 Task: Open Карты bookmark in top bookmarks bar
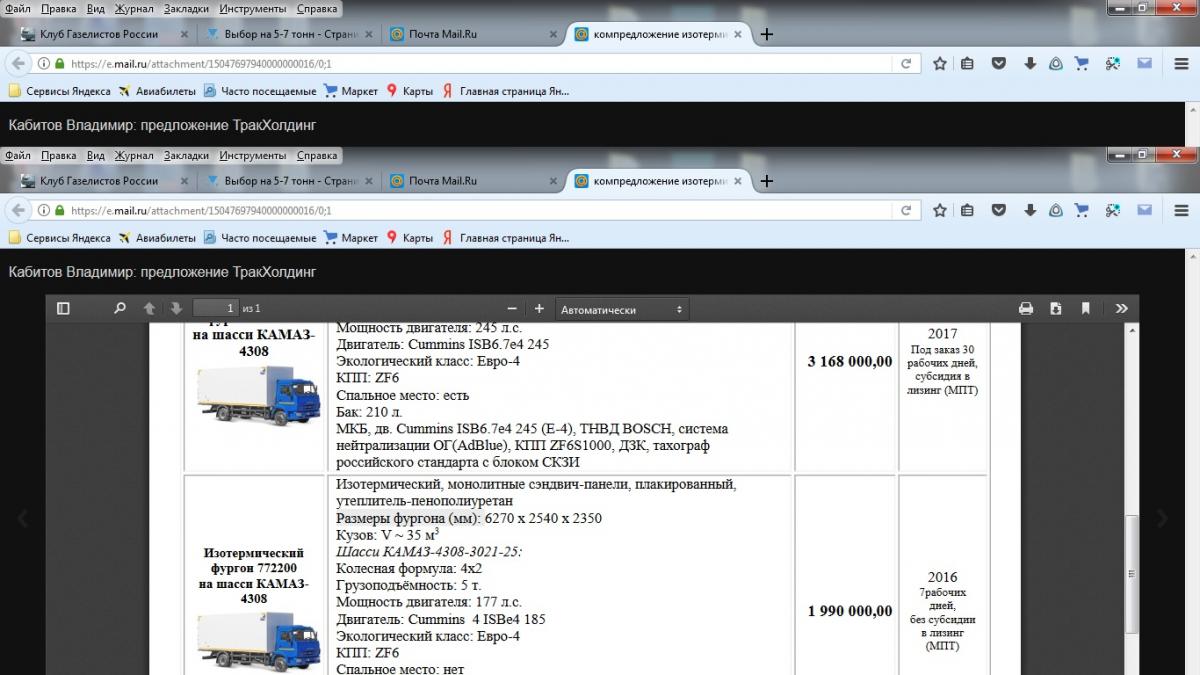pyautogui.click(x=410, y=91)
